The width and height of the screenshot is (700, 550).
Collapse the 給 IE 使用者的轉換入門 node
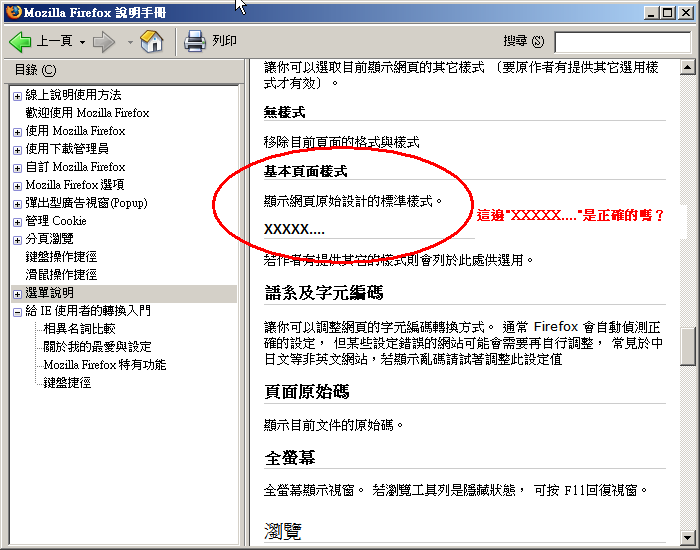coord(17,312)
